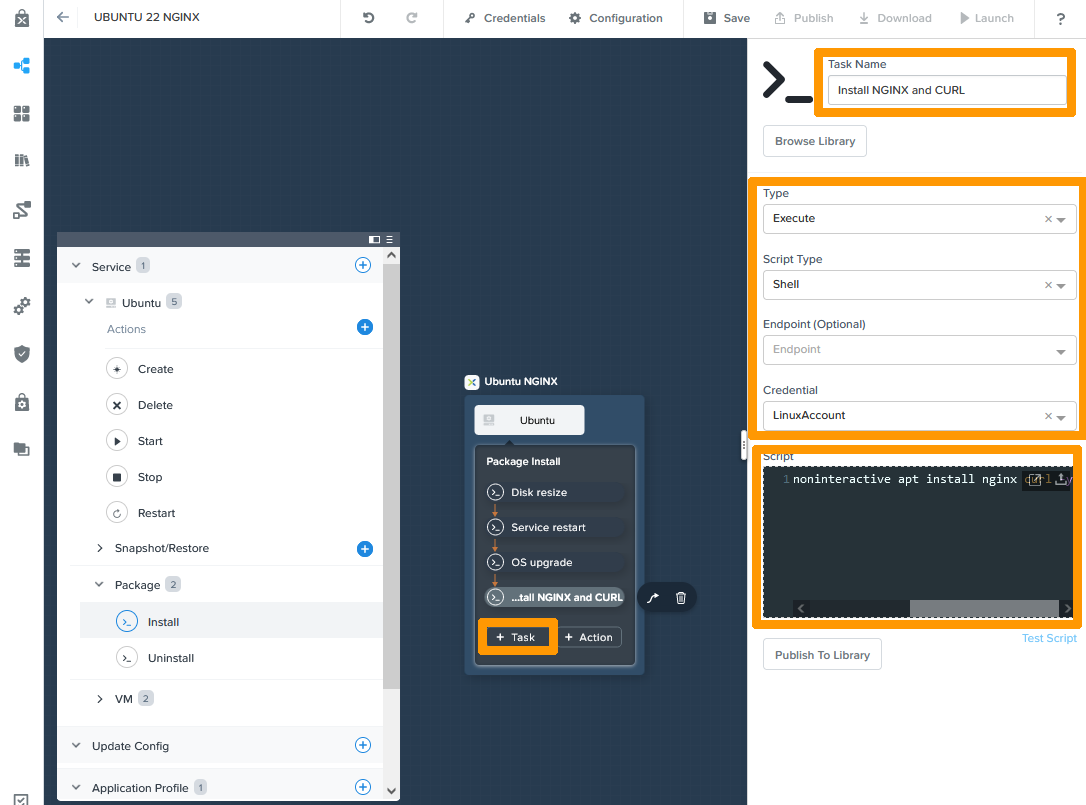Open help question mark icon
Image resolution: width=1086 pixels, height=805 pixels.
coord(1060,19)
